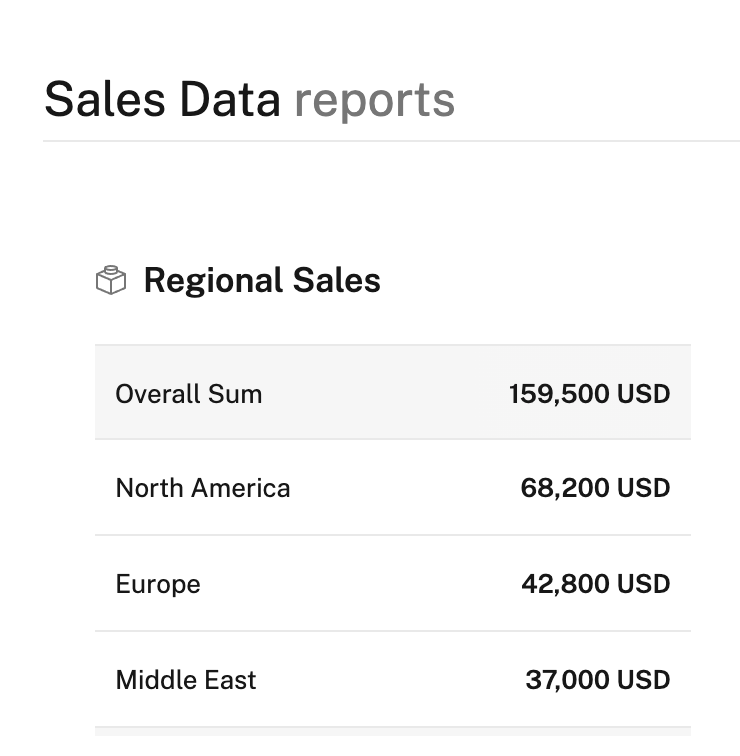Screen dimensions: 740x756
Task: Click the divider line under the page title
Action: 391,141
